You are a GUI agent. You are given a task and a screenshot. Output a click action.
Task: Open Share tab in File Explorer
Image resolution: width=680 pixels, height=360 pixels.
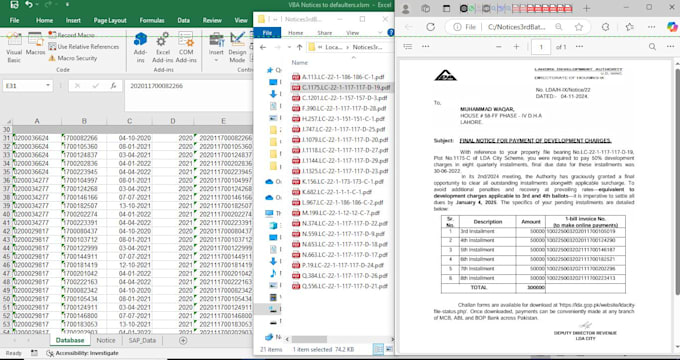point(324,33)
